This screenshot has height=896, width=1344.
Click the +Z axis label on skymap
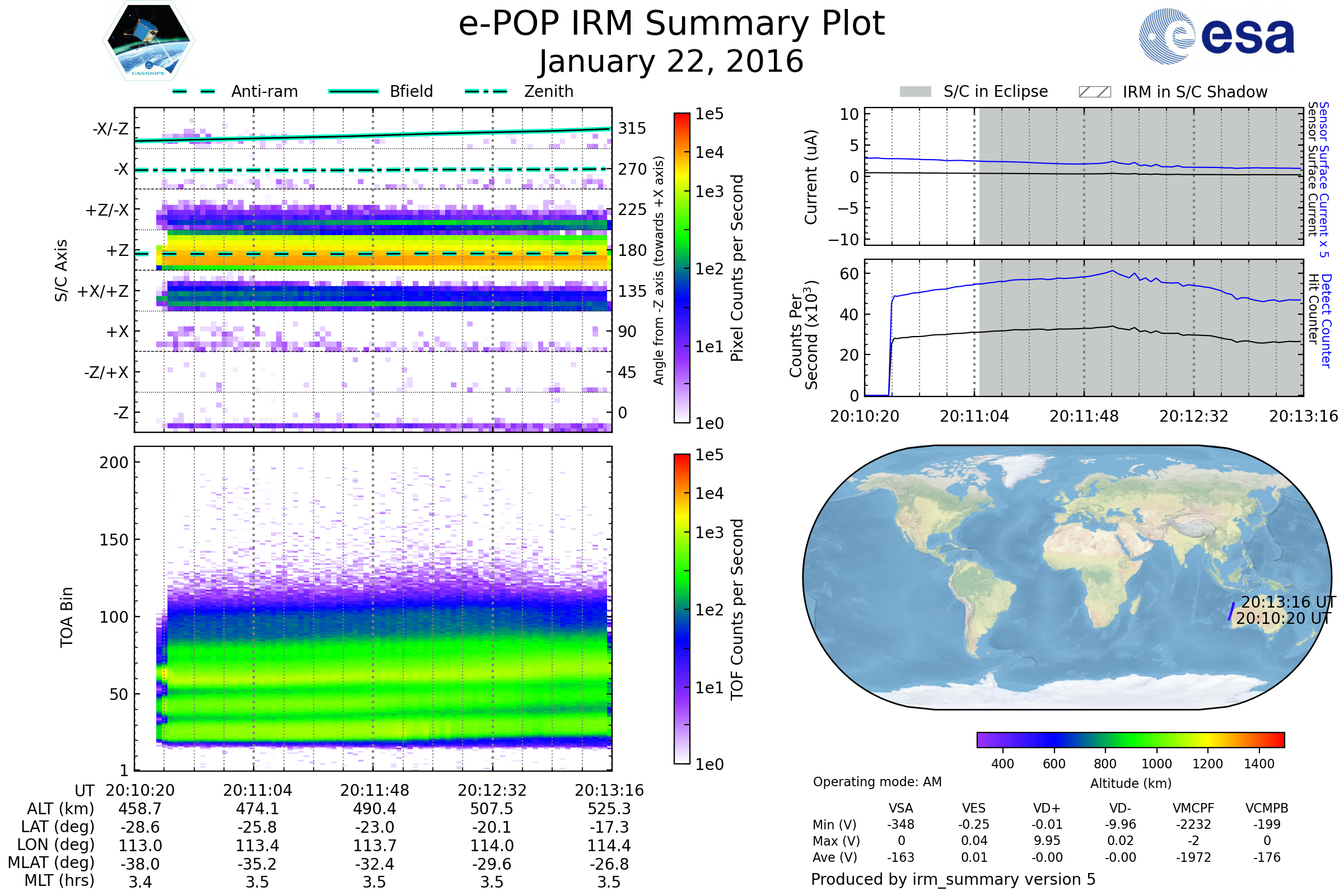(117, 251)
